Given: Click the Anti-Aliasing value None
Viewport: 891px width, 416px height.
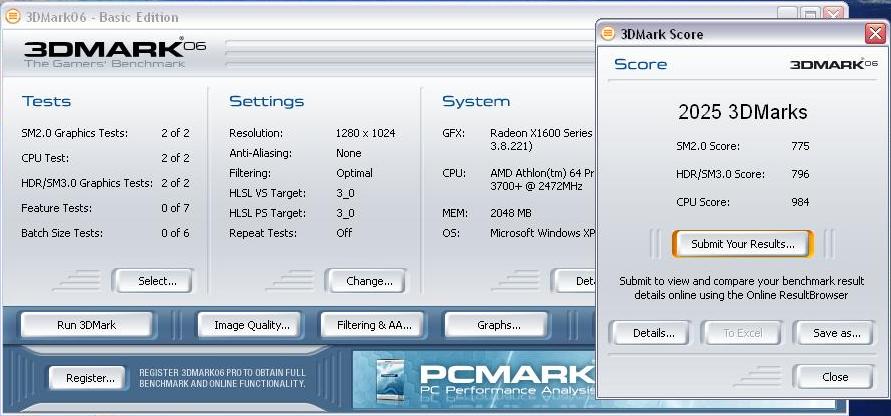Looking at the screenshot, I should pyautogui.click(x=348, y=153).
